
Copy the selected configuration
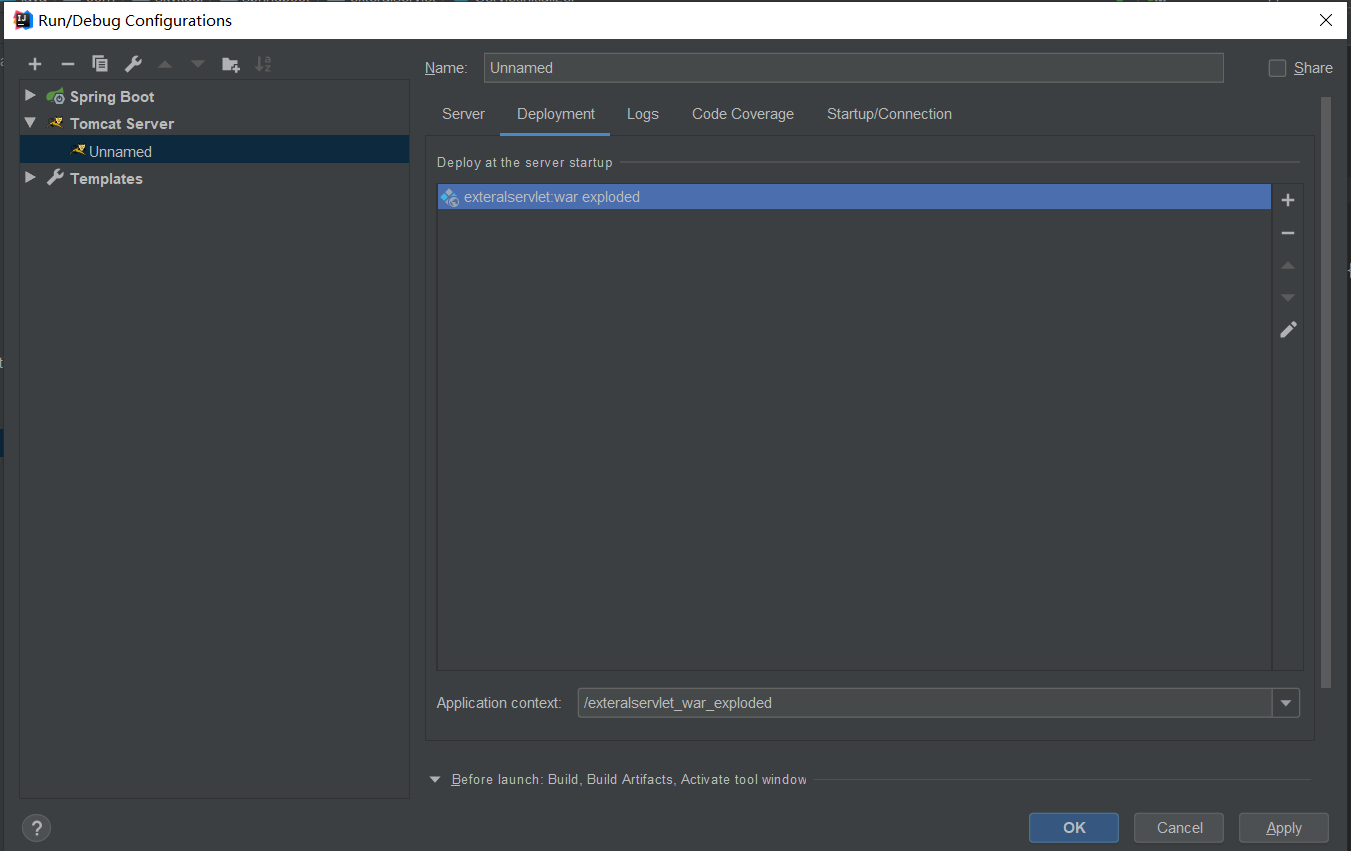coord(100,64)
